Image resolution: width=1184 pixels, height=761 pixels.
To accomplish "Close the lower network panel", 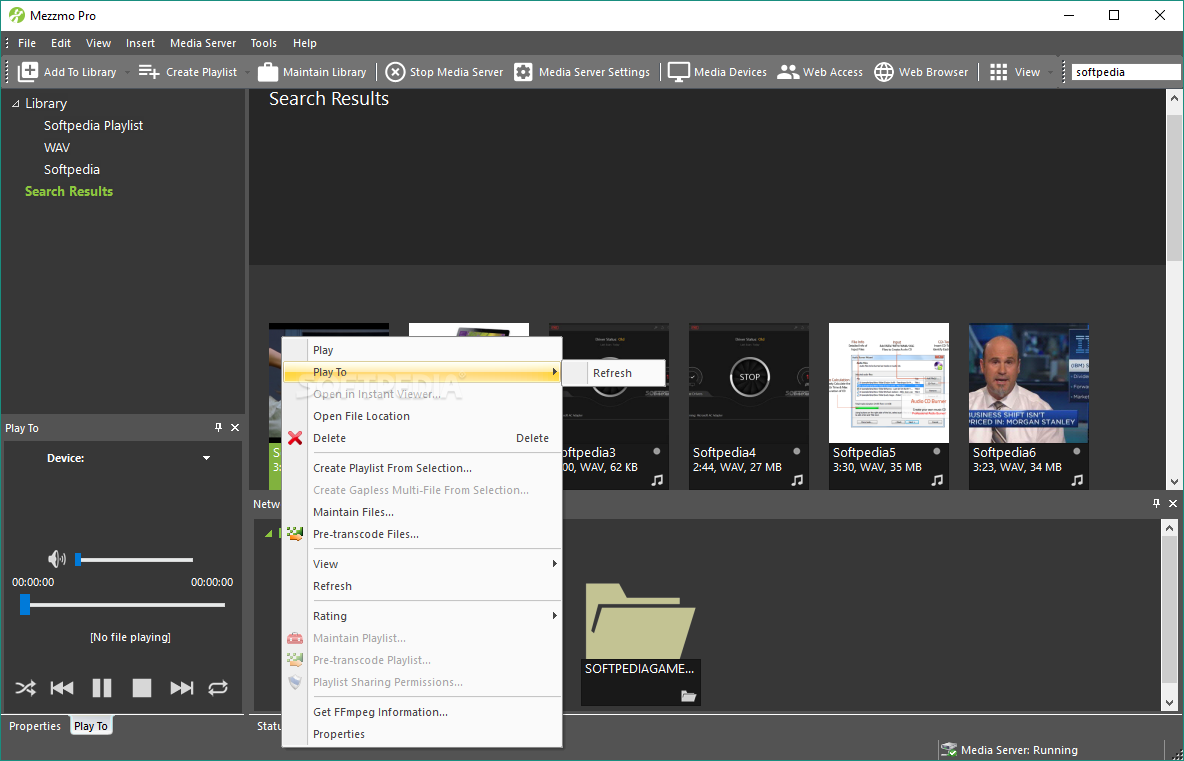I will pyautogui.click(x=1173, y=503).
